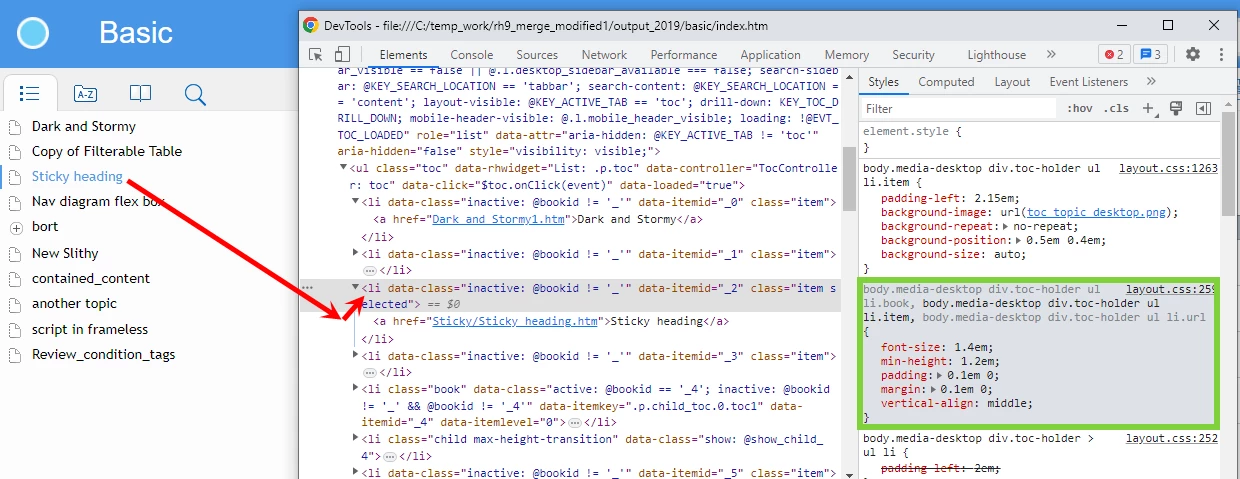
Task: Open the layout.css:252 source link
Action: coord(1172,438)
